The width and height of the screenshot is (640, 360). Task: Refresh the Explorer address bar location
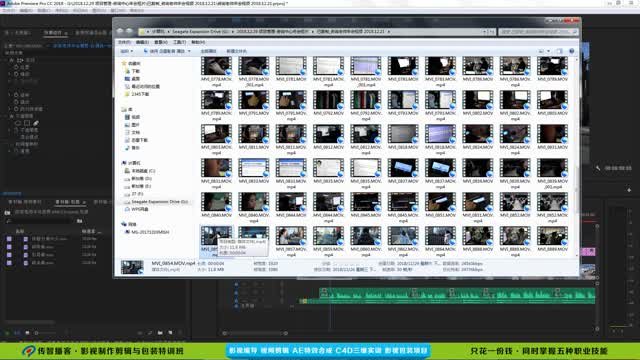492,31
